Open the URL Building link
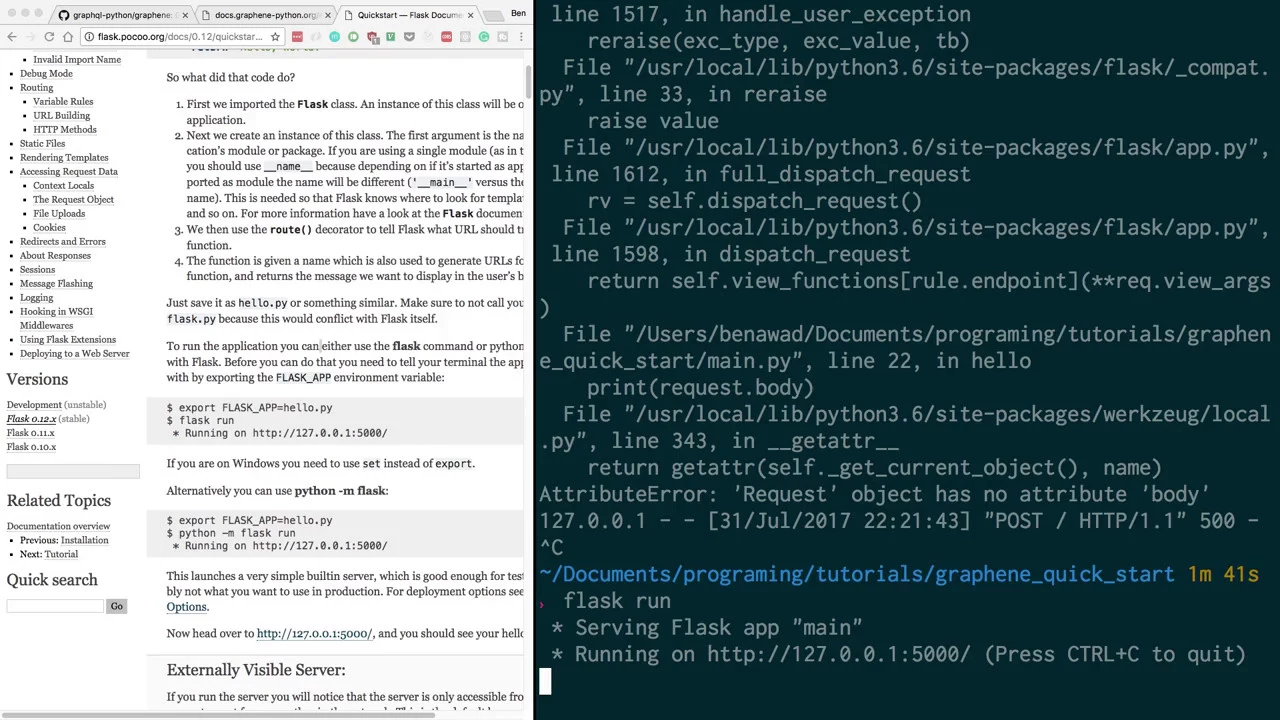Viewport: 1280px width, 720px height. [61, 116]
